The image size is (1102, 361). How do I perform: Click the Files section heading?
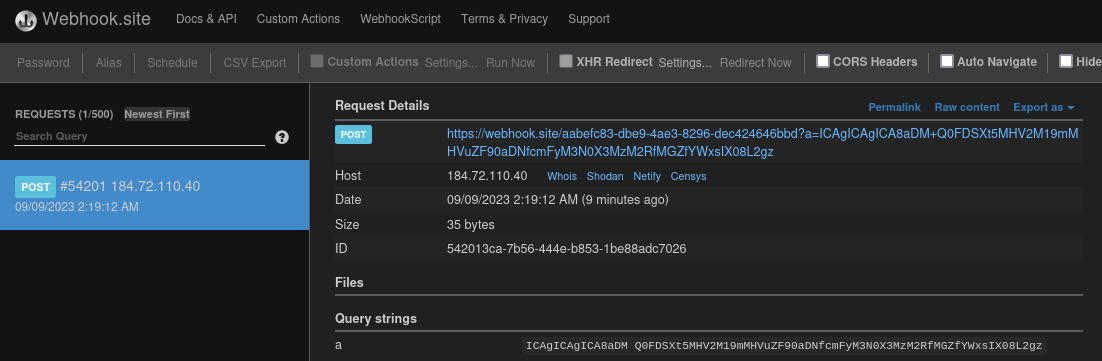coord(349,282)
